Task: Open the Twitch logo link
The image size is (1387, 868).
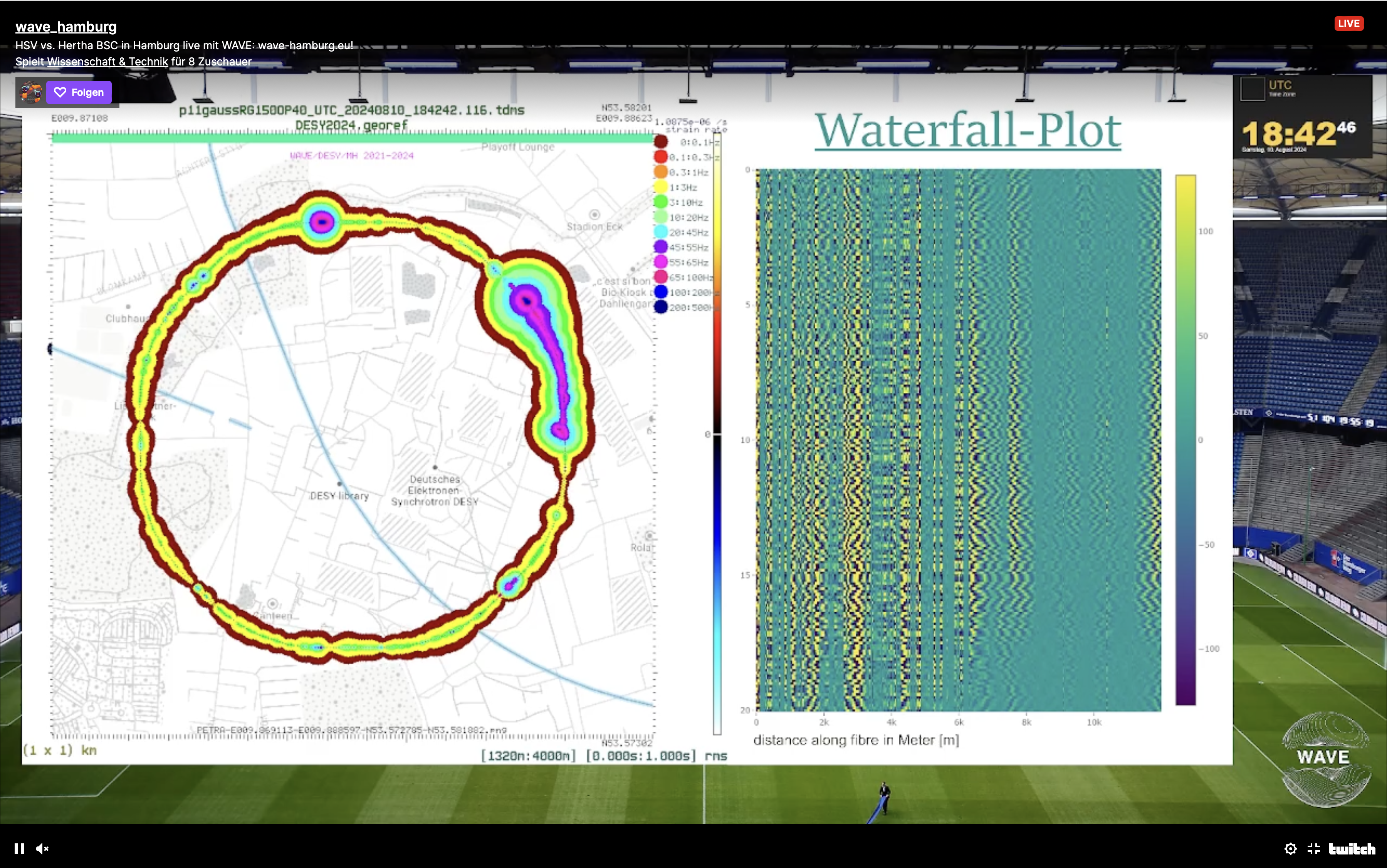Action: pos(1352,848)
